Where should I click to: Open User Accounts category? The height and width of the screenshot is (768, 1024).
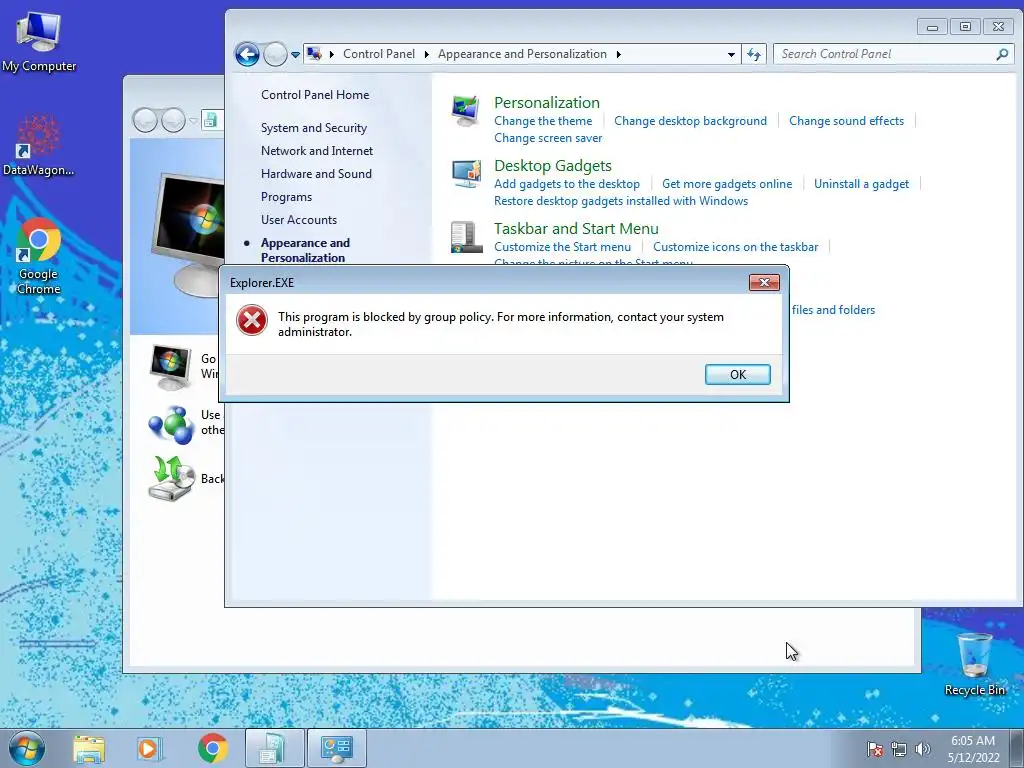point(298,220)
